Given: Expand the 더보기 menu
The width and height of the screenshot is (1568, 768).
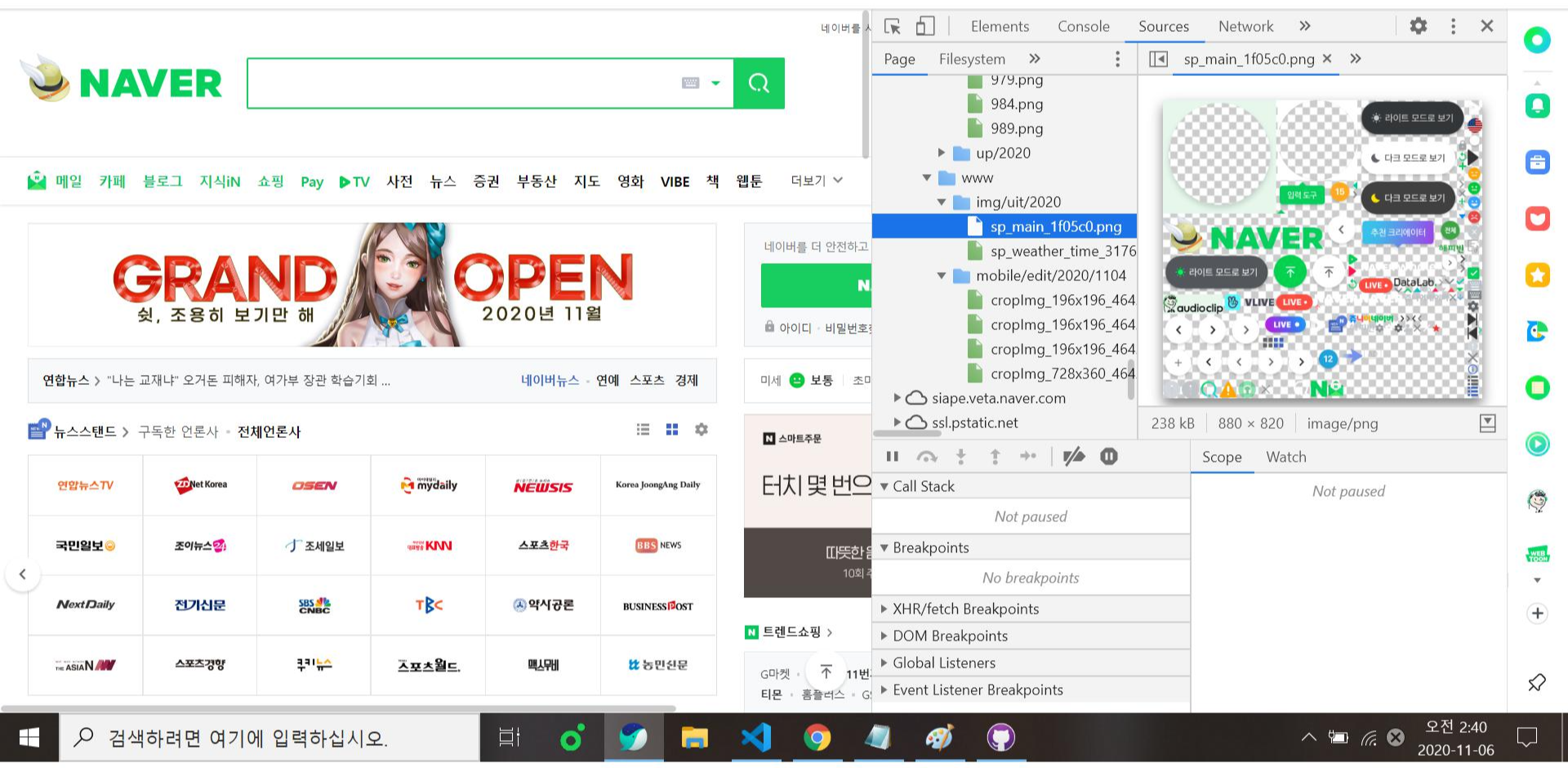Looking at the screenshot, I should (816, 180).
